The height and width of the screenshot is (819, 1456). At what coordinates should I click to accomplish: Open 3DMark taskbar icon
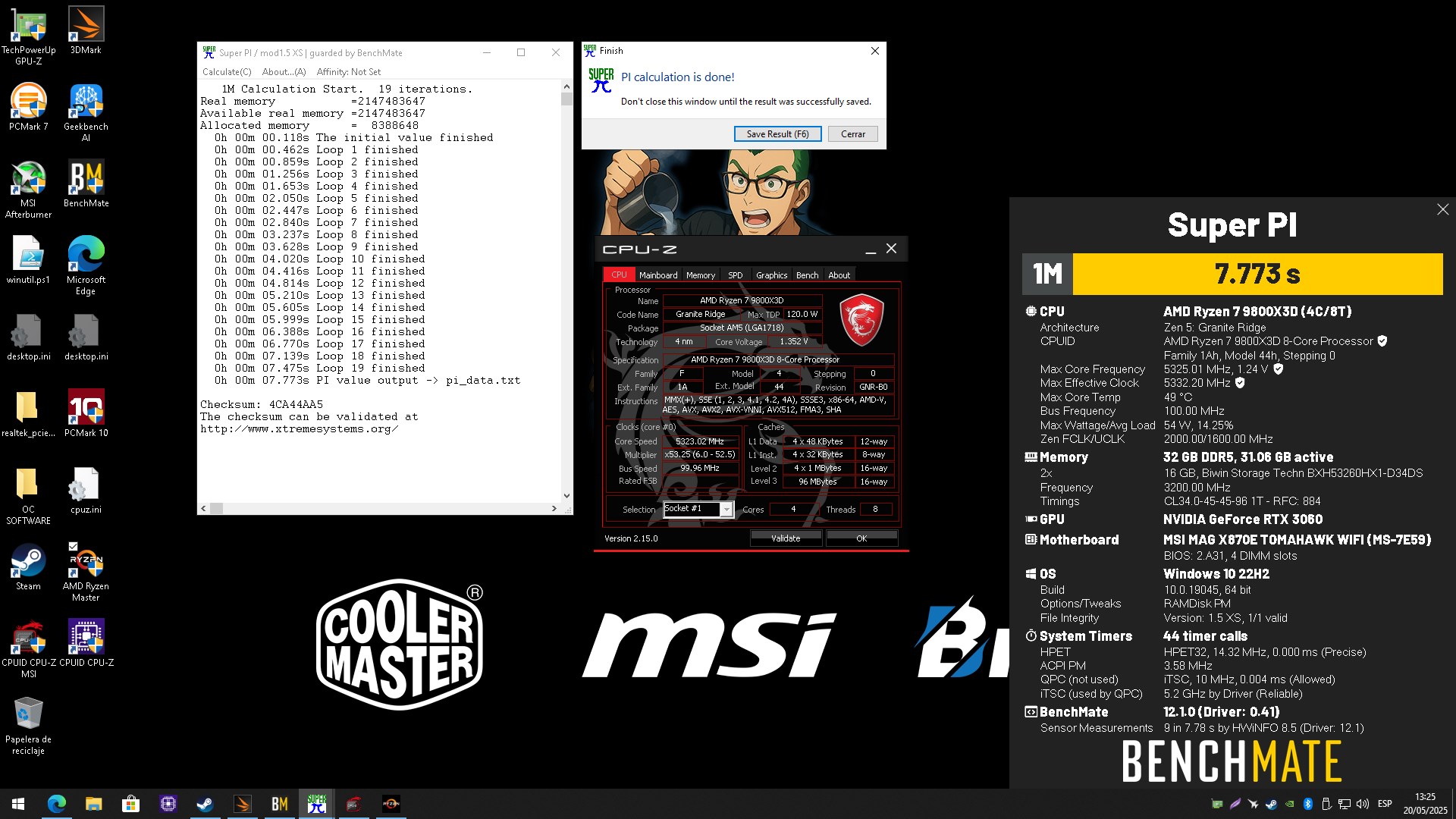point(242,804)
